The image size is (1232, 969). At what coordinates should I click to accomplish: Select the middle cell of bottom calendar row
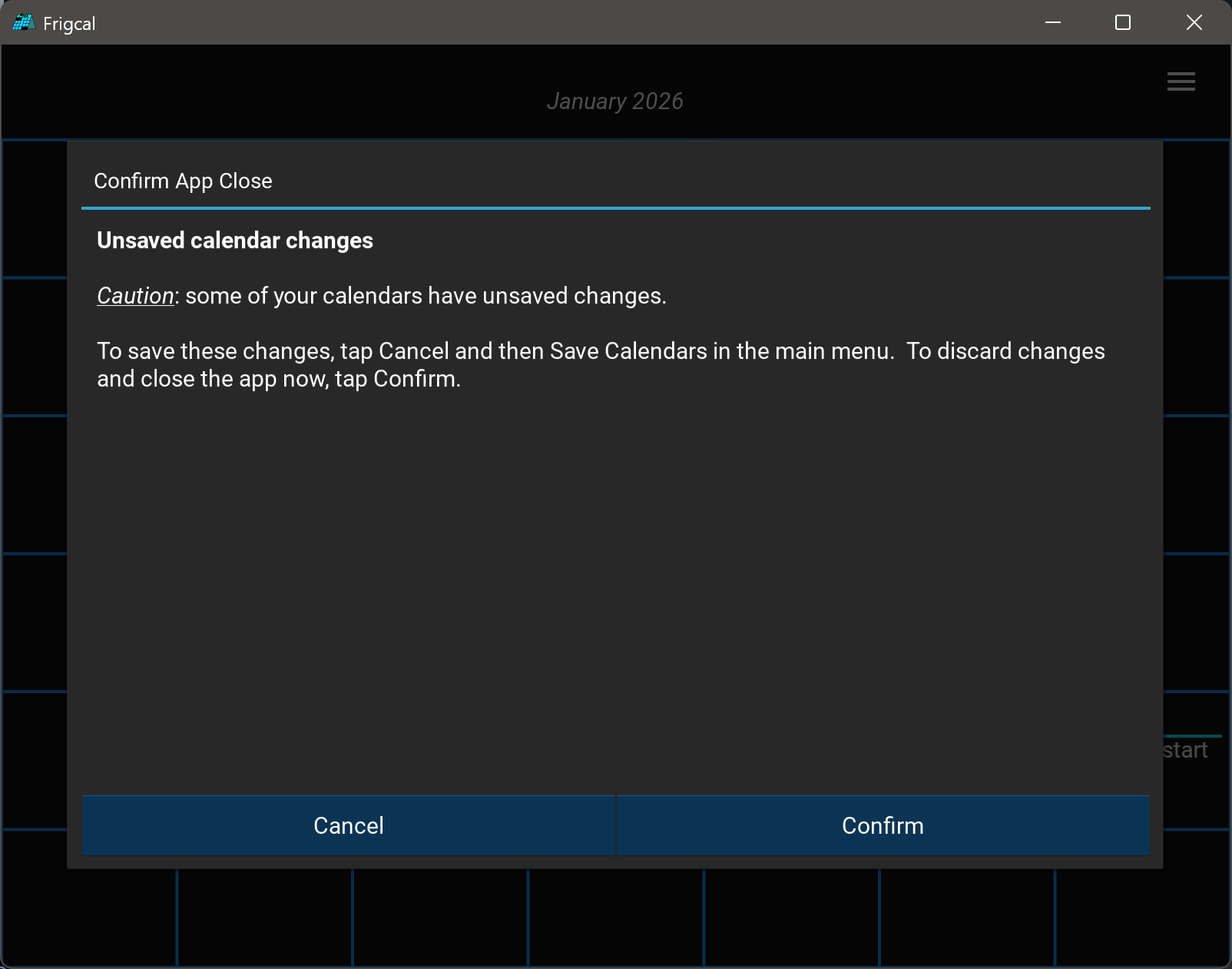616,918
